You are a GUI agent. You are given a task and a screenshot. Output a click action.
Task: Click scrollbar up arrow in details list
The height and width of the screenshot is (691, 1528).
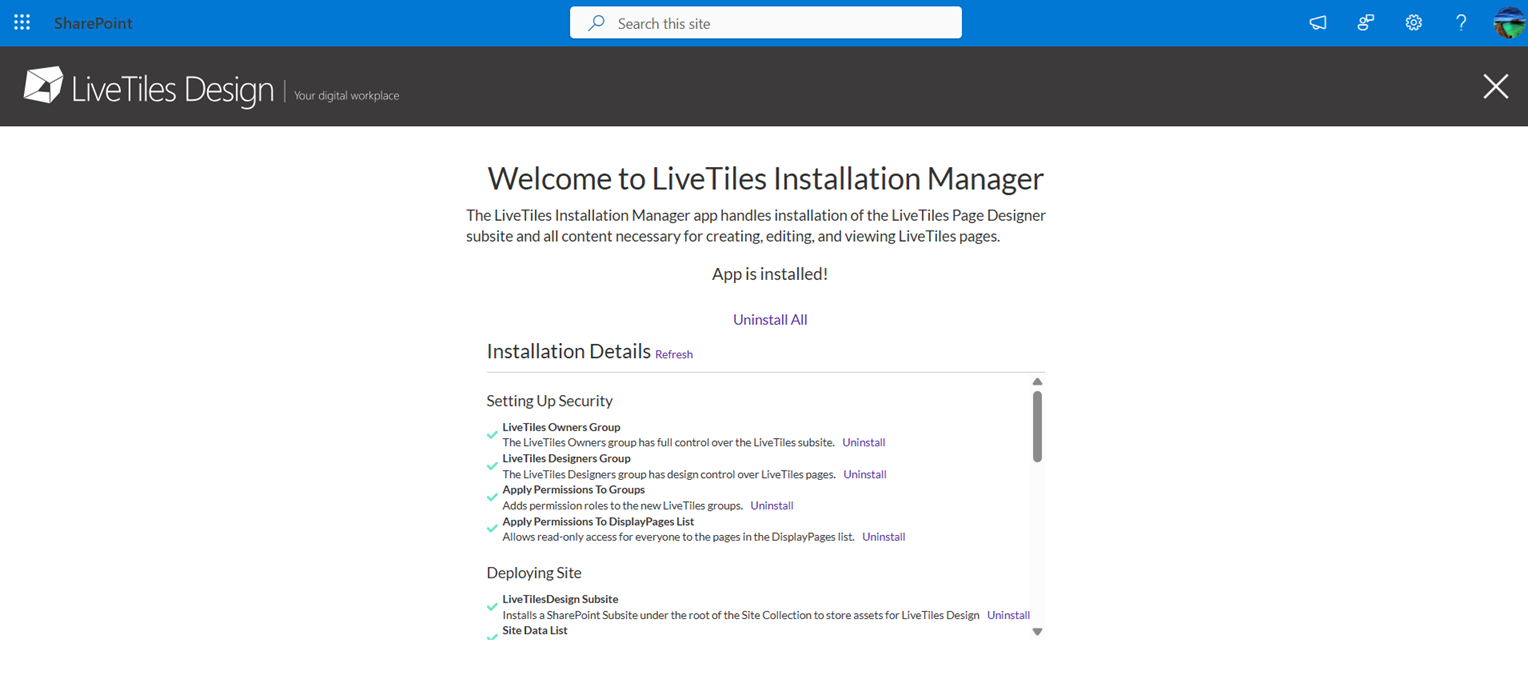1037,382
